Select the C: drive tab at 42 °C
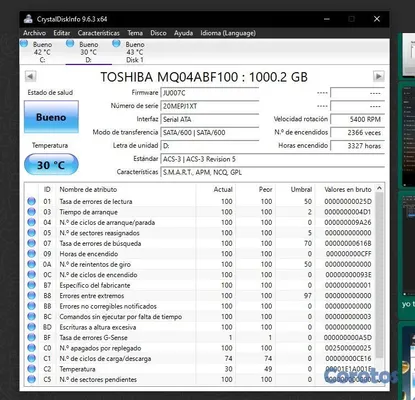Viewport: 415px width, 400px height. 42,52
